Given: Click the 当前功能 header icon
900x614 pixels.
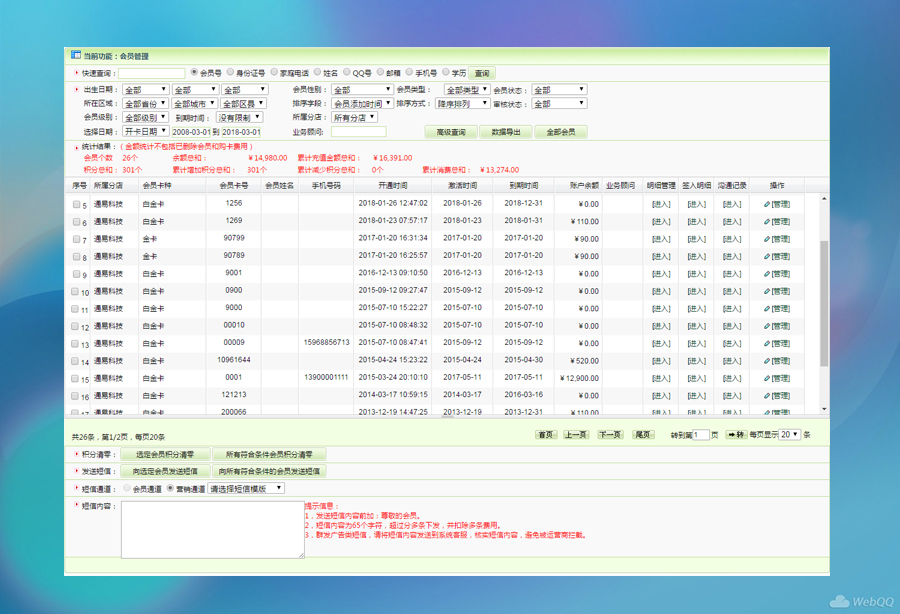Looking at the screenshot, I should point(76,56).
